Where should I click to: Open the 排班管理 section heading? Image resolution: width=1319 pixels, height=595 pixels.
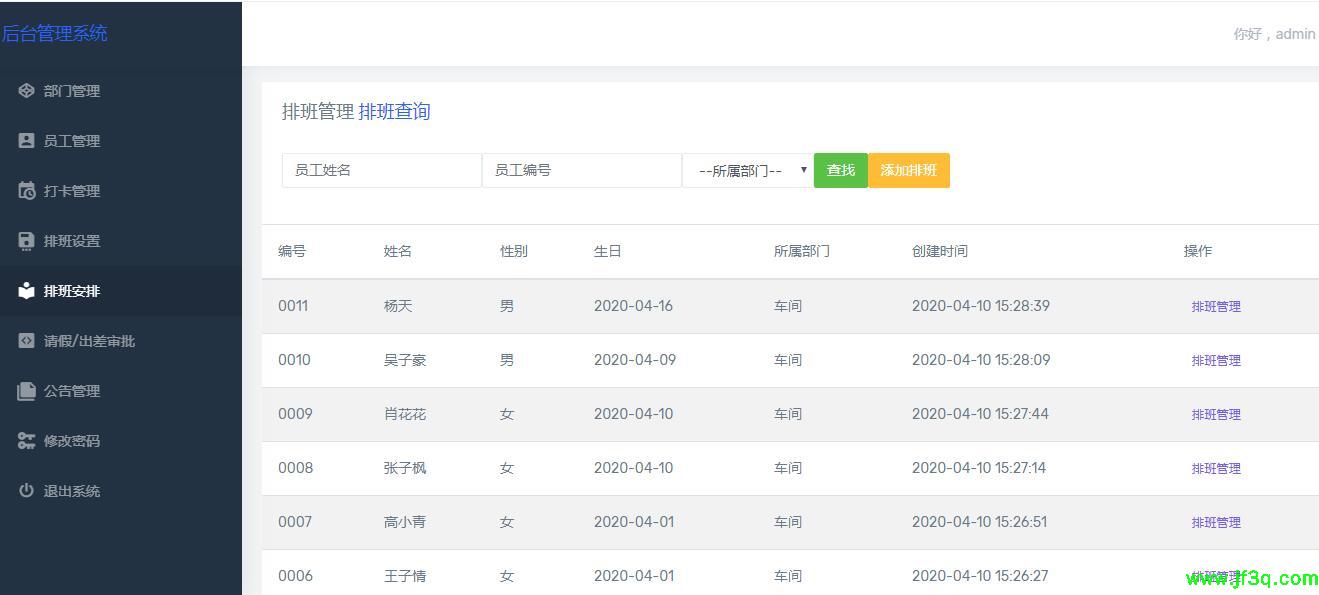pyautogui.click(x=314, y=111)
